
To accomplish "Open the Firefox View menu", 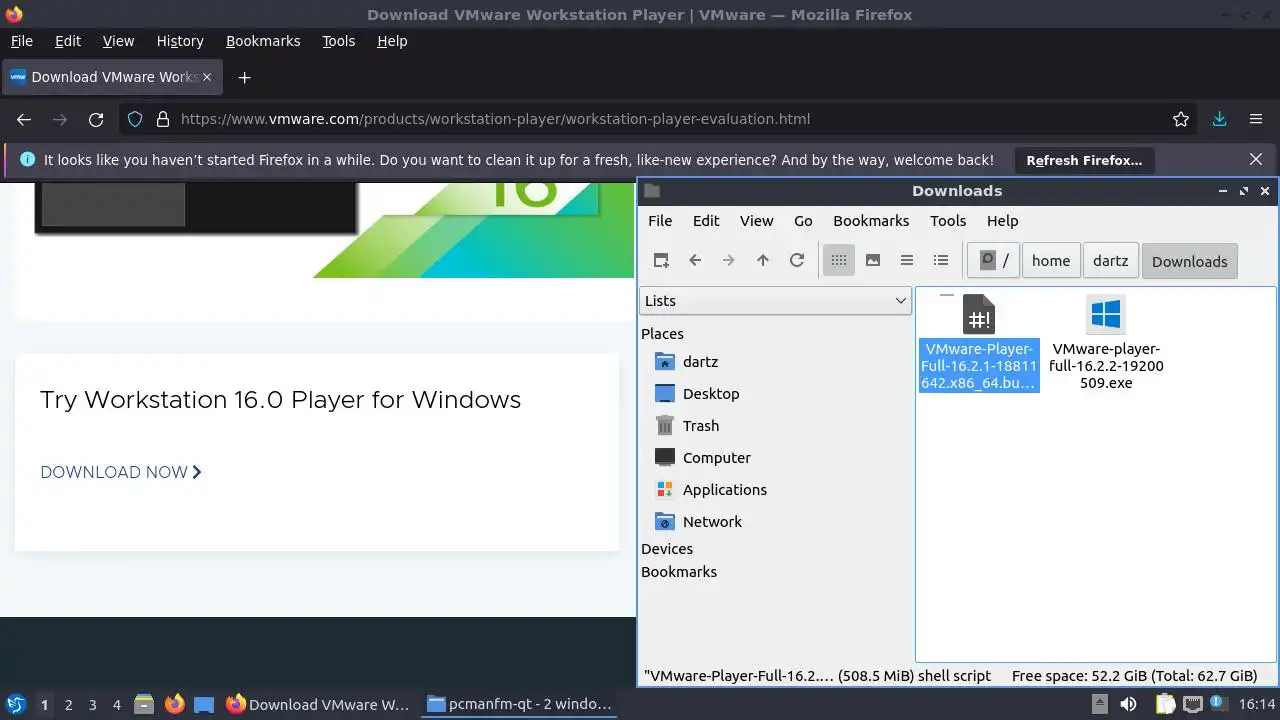I will [x=118, y=41].
